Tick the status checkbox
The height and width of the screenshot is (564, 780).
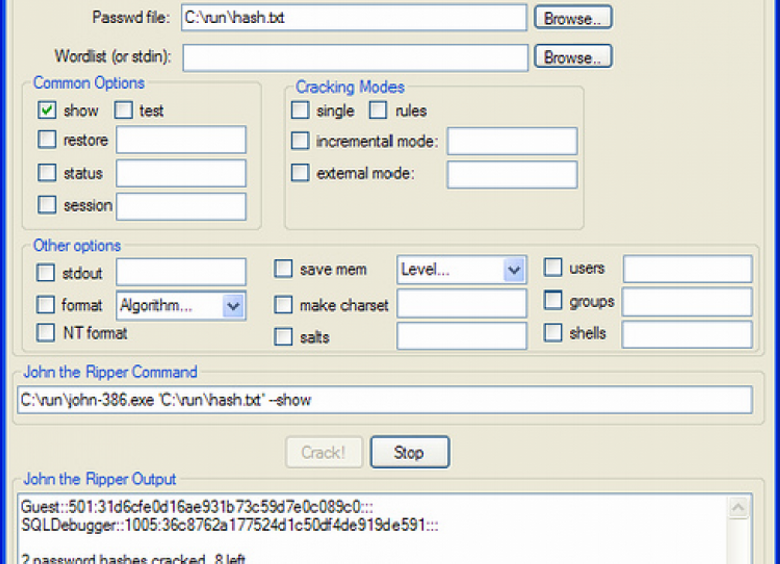click(47, 173)
